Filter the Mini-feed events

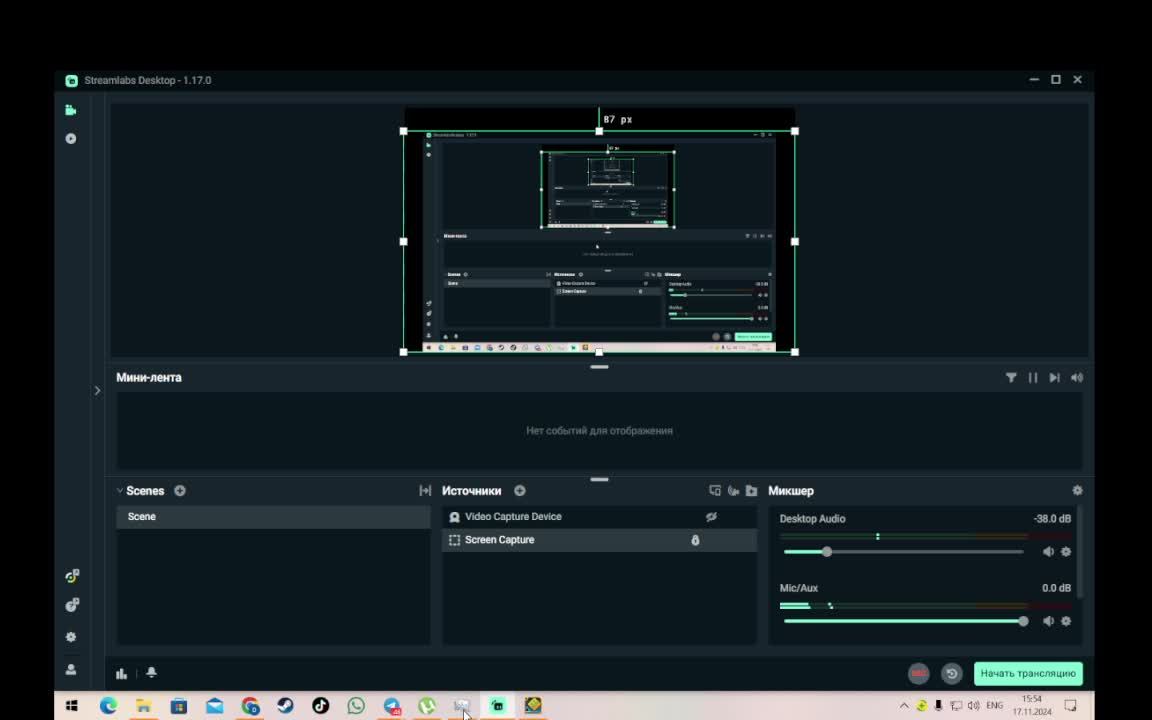[1011, 378]
